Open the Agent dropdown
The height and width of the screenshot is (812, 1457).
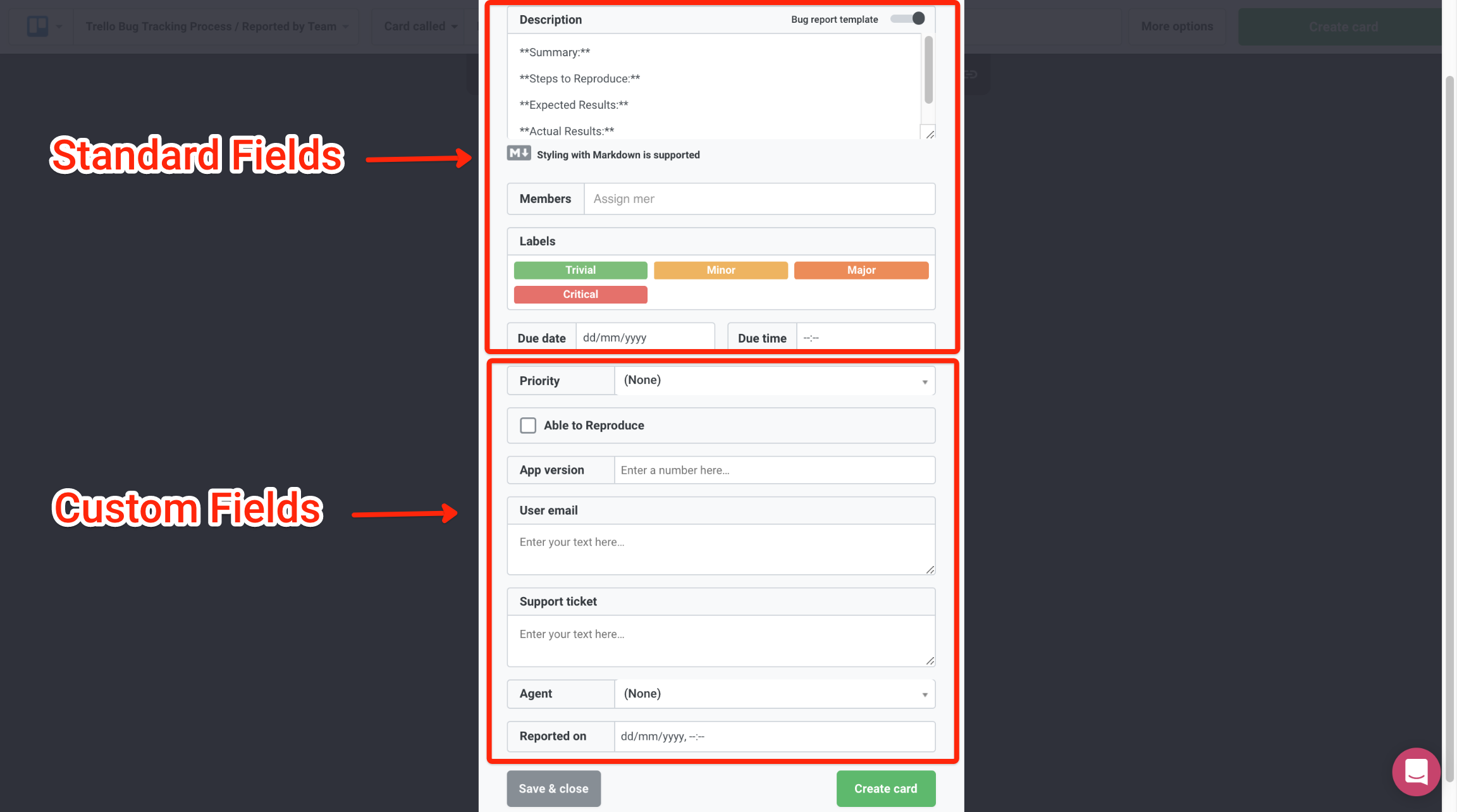click(775, 694)
